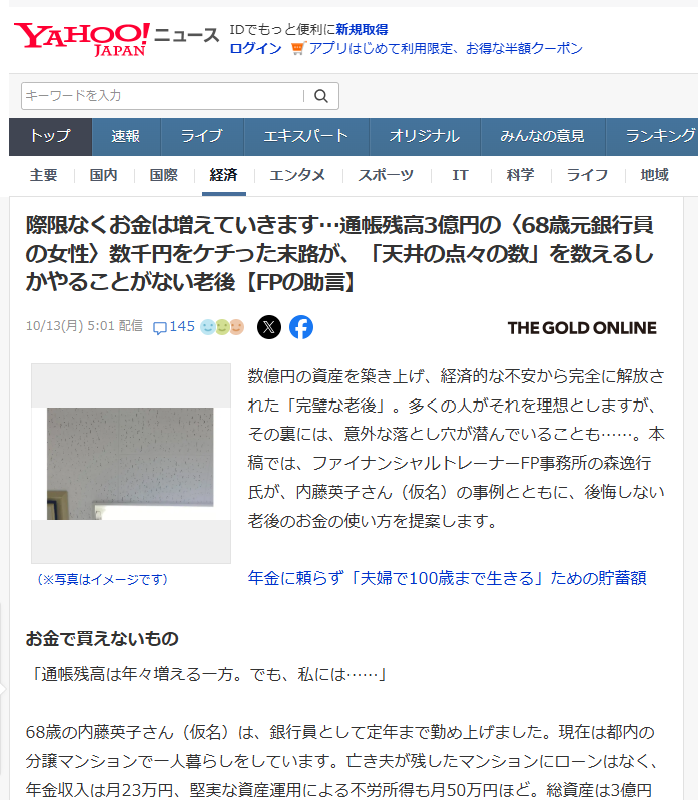Open the スポーツ category
This screenshot has height=800, width=698.
click(386, 175)
